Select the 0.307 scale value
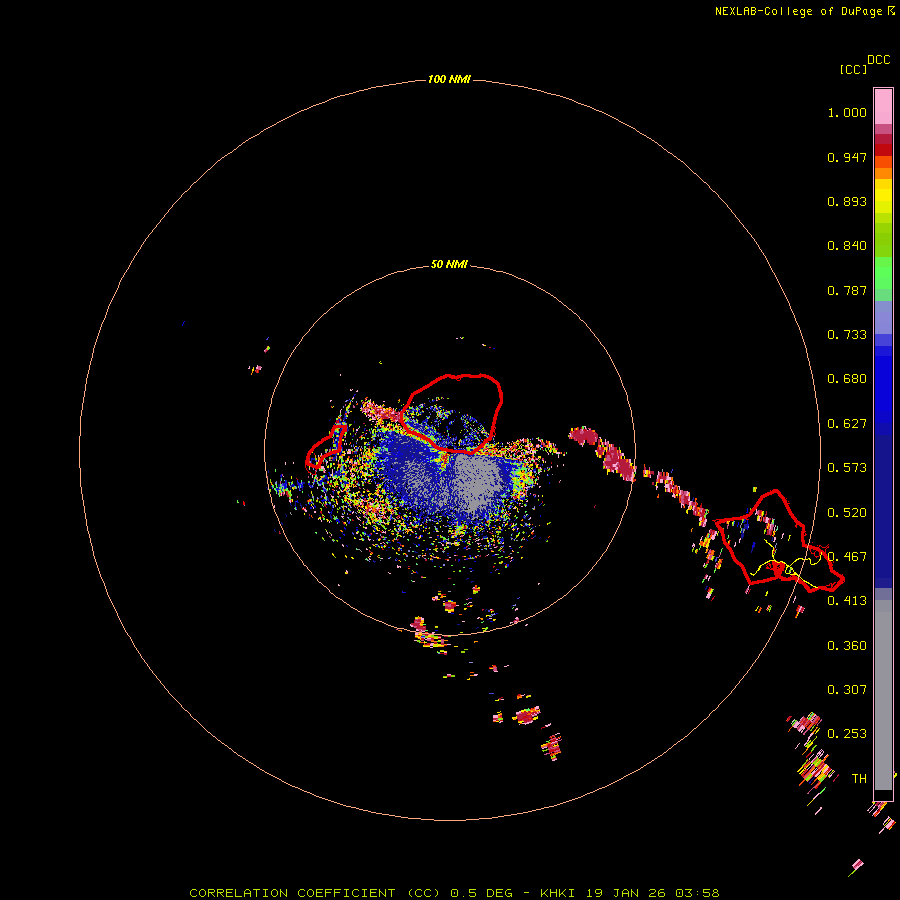 [x=847, y=690]
